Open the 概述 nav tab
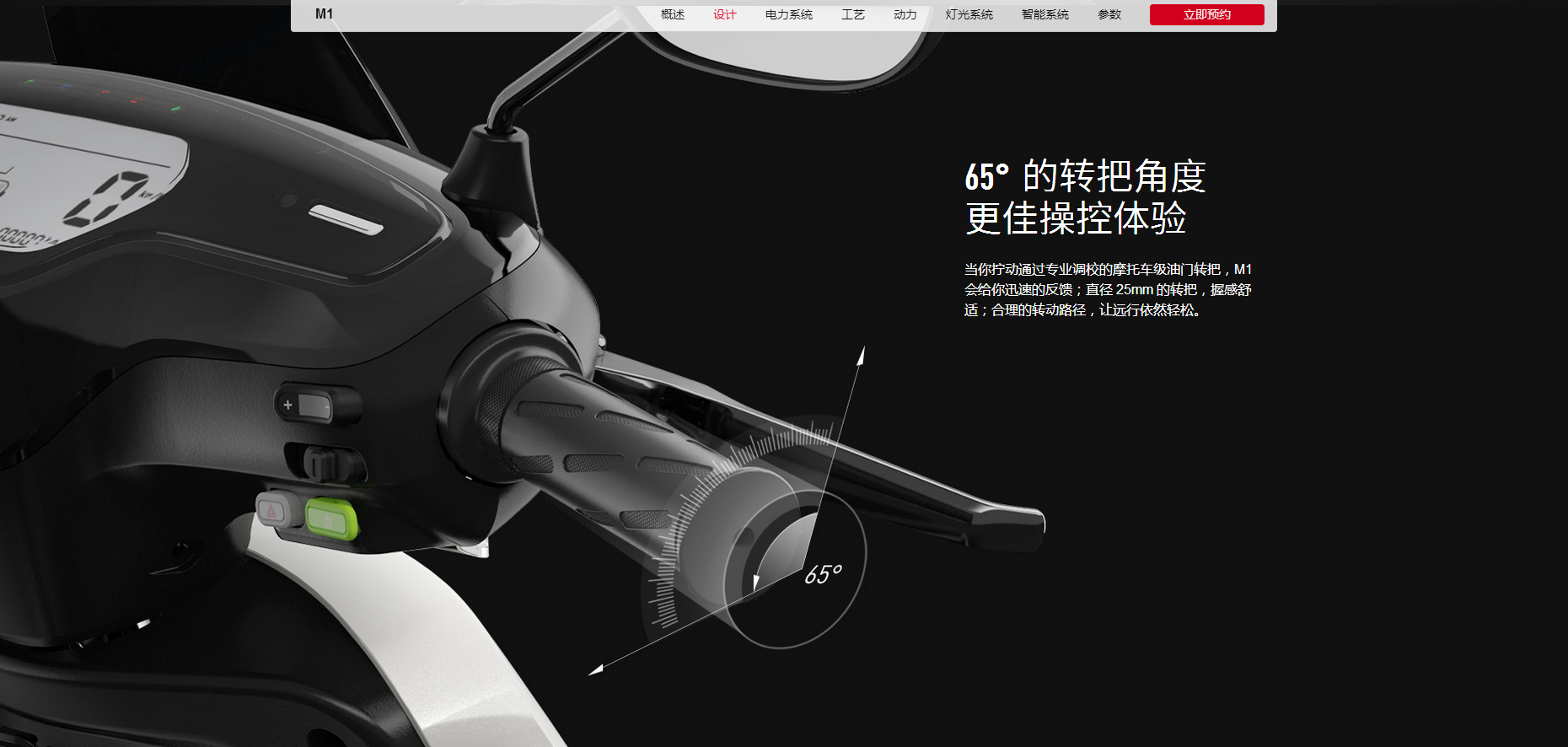The width and height of the screenshot is (1568, 747). click(673, 14)
